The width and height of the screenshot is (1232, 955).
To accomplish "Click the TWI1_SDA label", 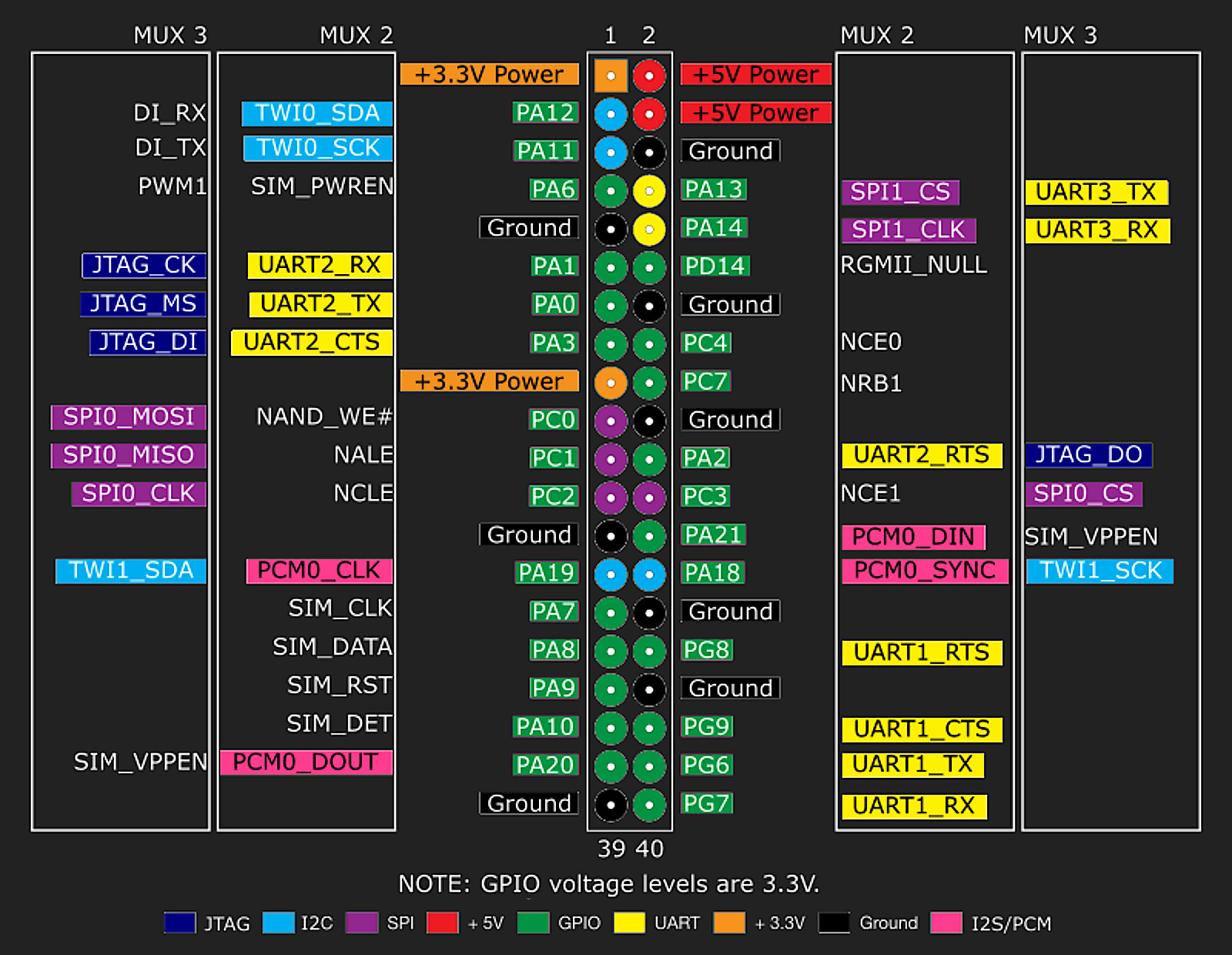I will [x=131, y=571].
